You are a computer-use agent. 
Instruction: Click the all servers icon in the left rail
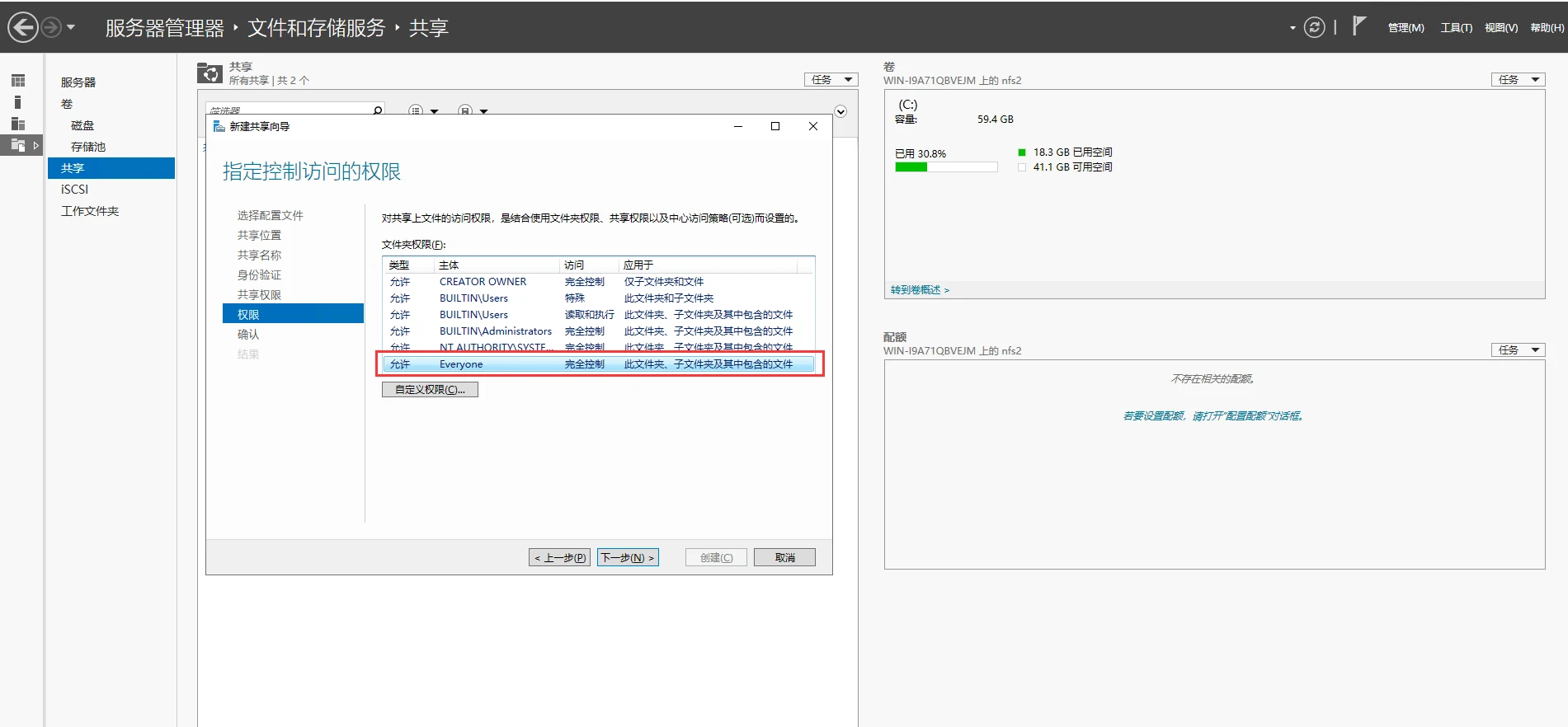point(18,124)
